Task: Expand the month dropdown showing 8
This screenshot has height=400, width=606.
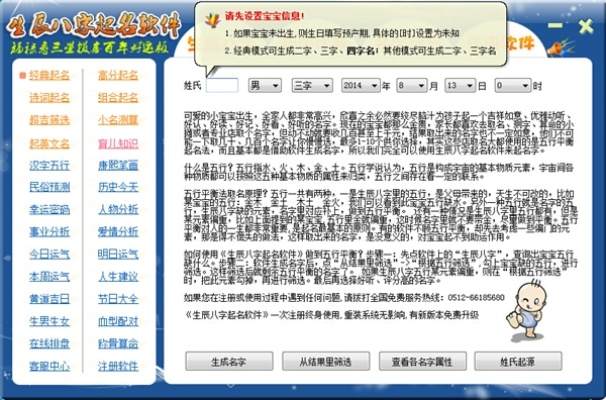Action: coord(412,85)
